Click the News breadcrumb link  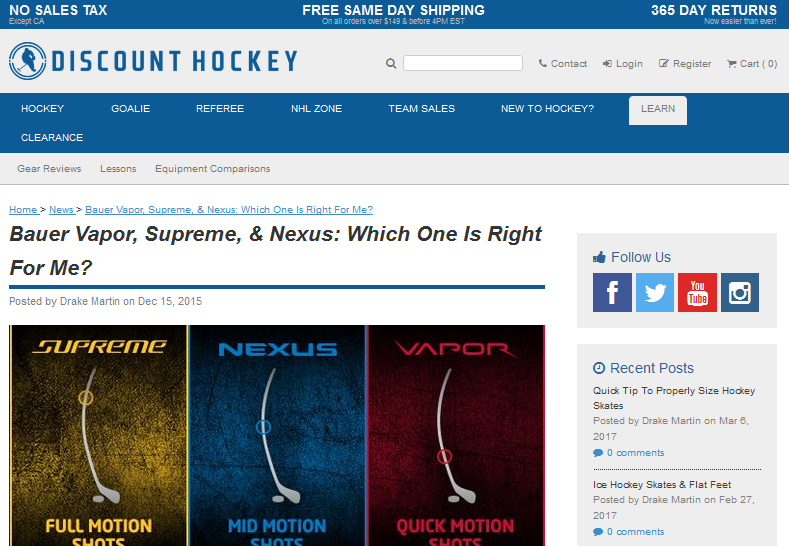point(62,209)
